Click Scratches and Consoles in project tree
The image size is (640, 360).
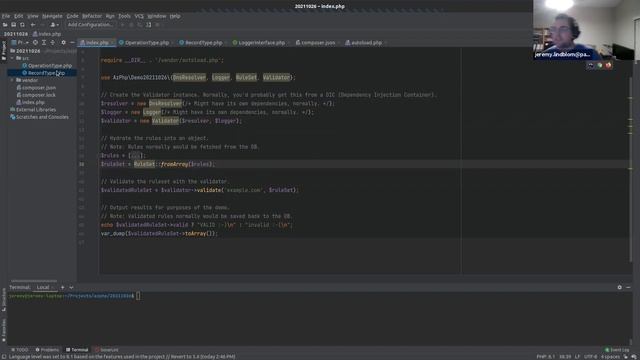(42, 117)
